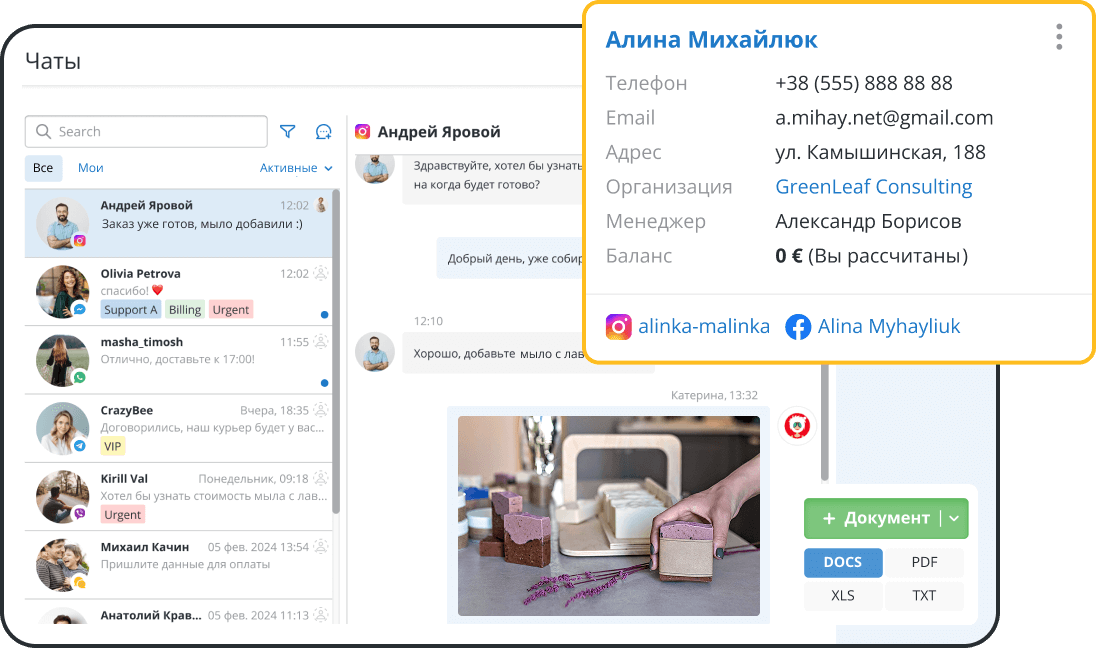Switch to the Все chats tab
The width and height of the screenshot is (1096, 648).
pyautogui.click(x=43, y=167)
